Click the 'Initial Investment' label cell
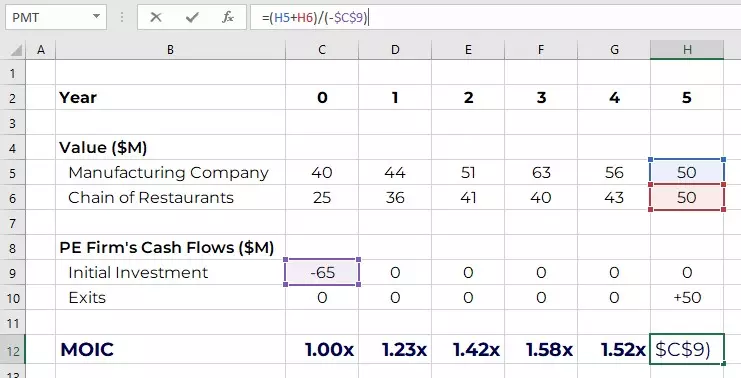Viewport: 741px width, 378px height. click(170, 273)
